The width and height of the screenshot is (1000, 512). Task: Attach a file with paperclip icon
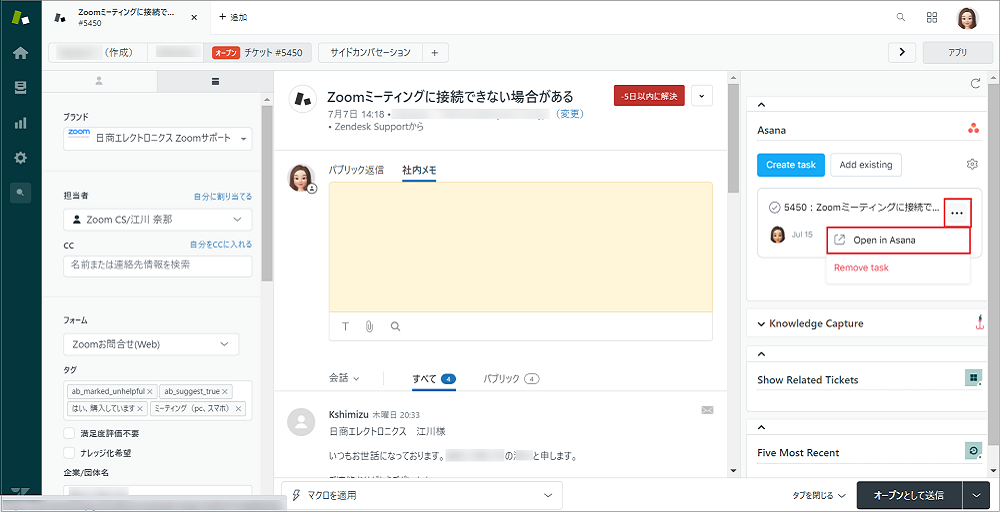coord(369,326)
